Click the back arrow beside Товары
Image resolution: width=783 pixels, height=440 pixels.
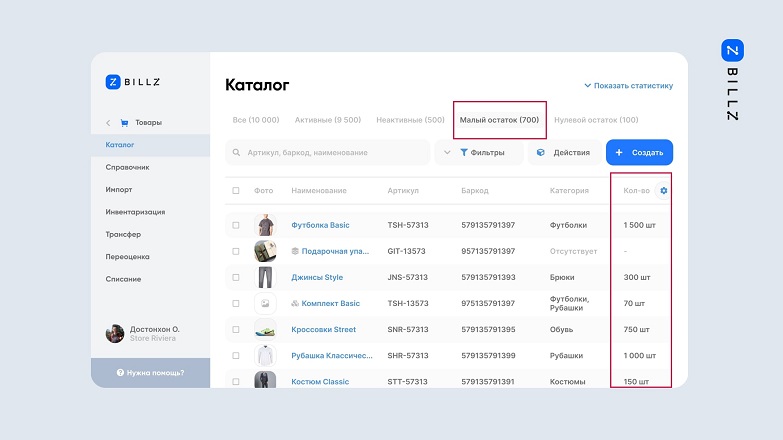(108, 123)
